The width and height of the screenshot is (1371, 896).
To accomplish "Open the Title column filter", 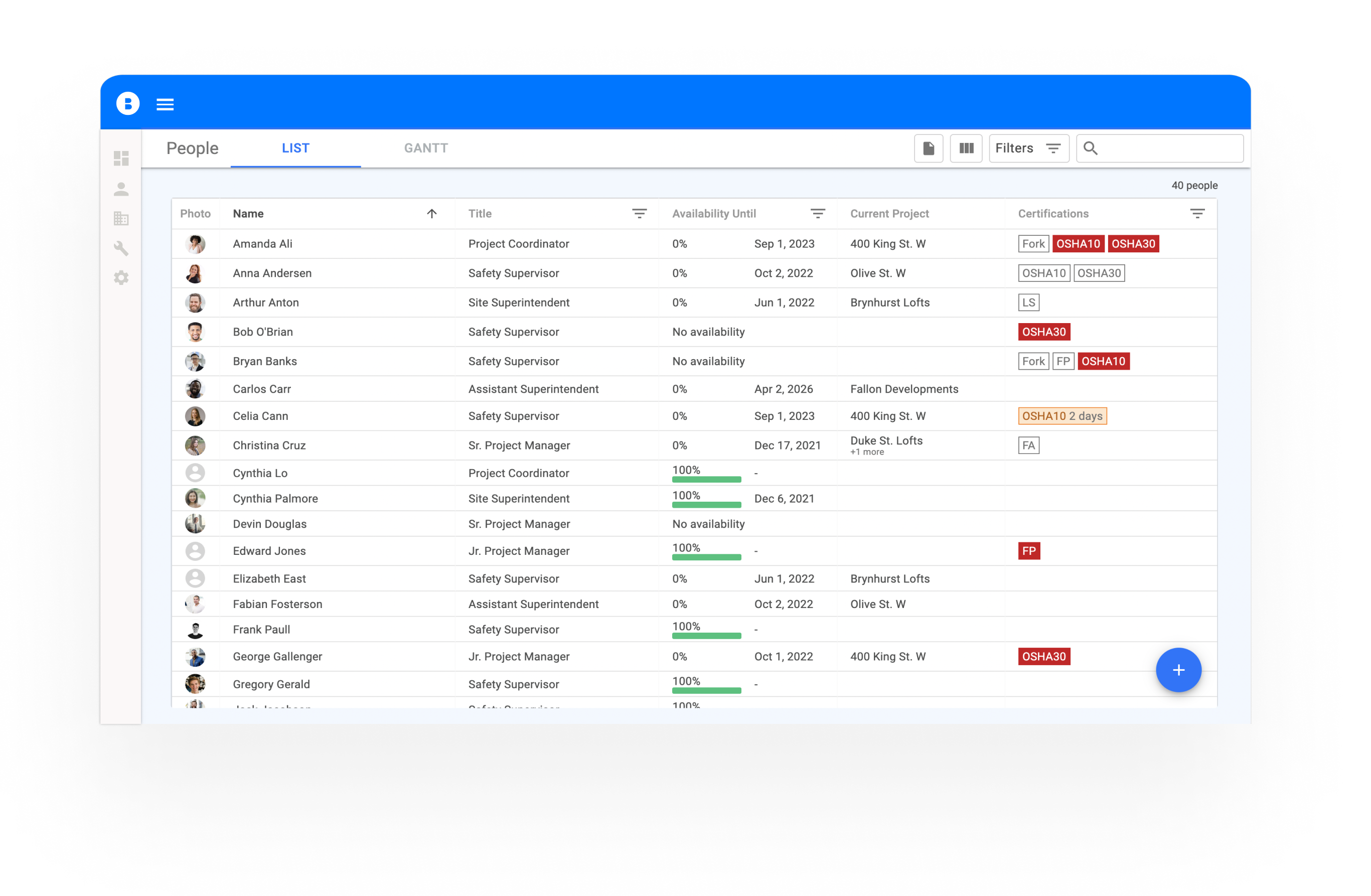I will click(x=639, y=214).
